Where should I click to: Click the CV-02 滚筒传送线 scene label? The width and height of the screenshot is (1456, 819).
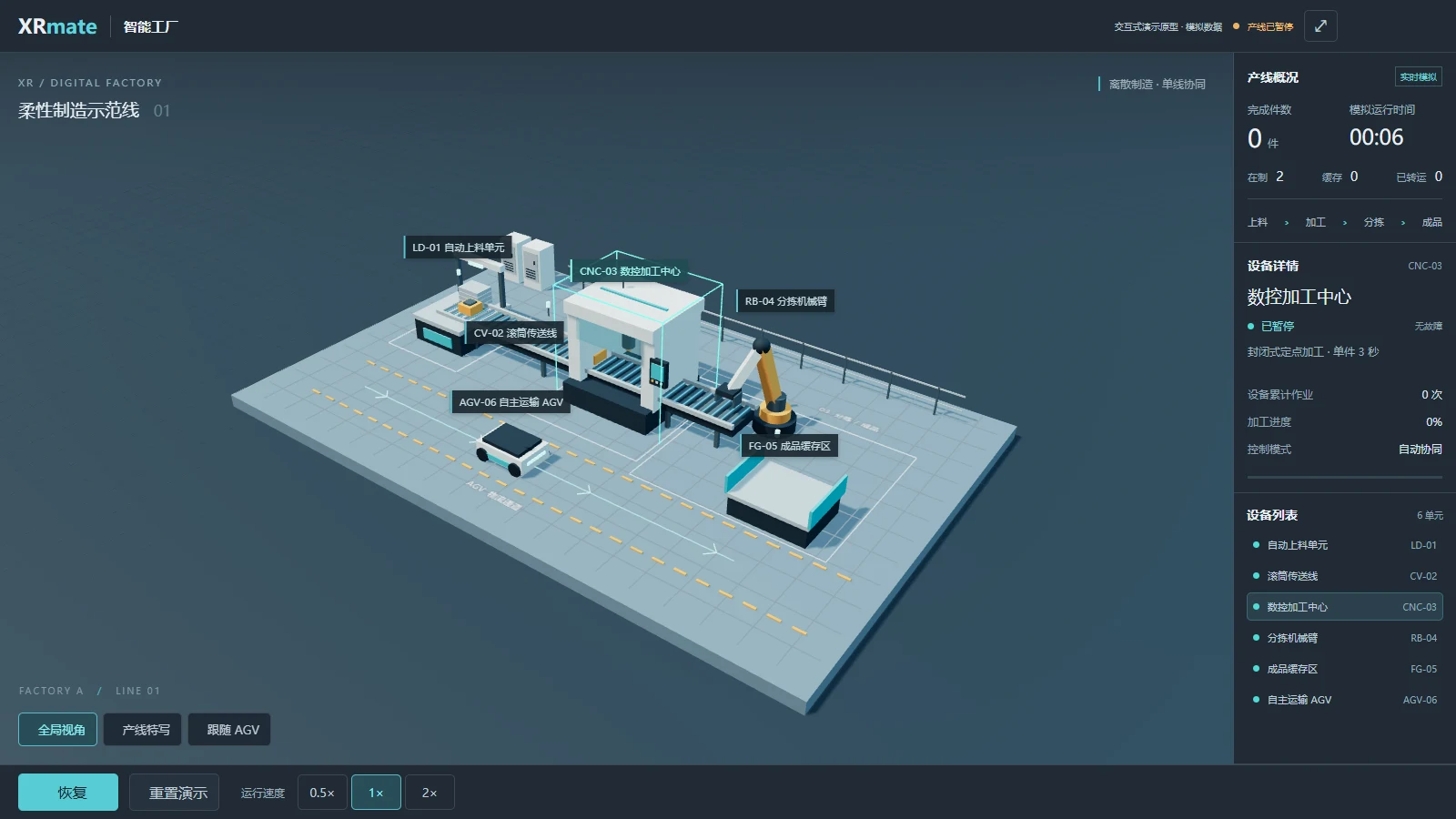coord(515,333)
